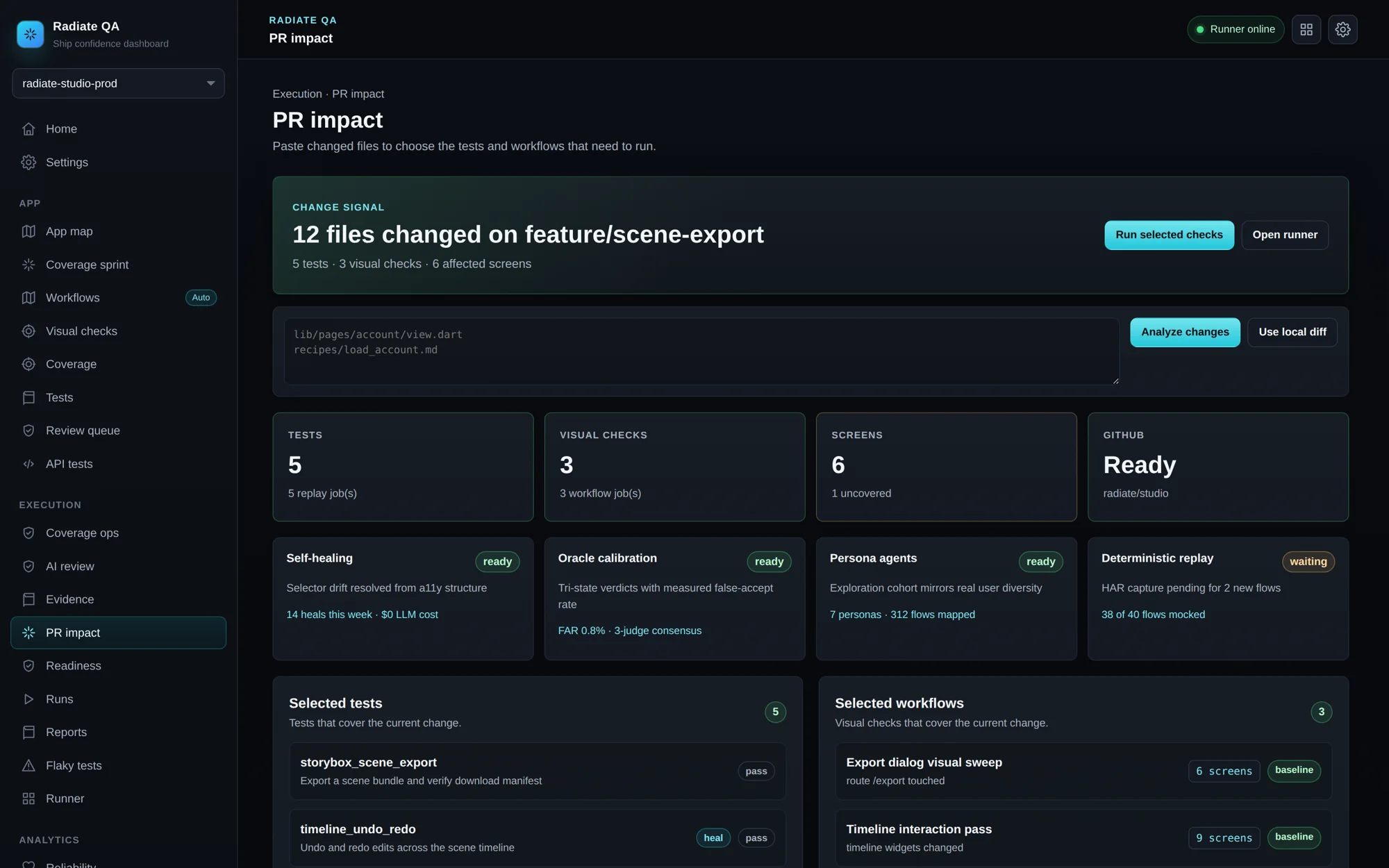Viewport: 1389px width, 868px height.
Task: Open the Screens summary card
Action: 946,467
